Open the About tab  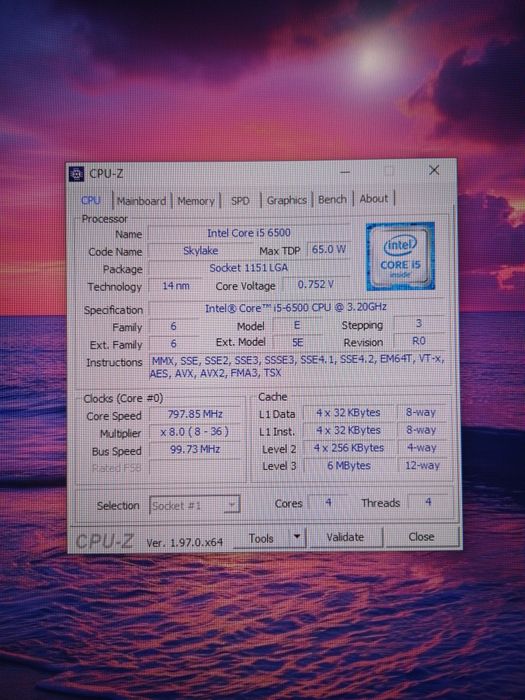(374, 199)
